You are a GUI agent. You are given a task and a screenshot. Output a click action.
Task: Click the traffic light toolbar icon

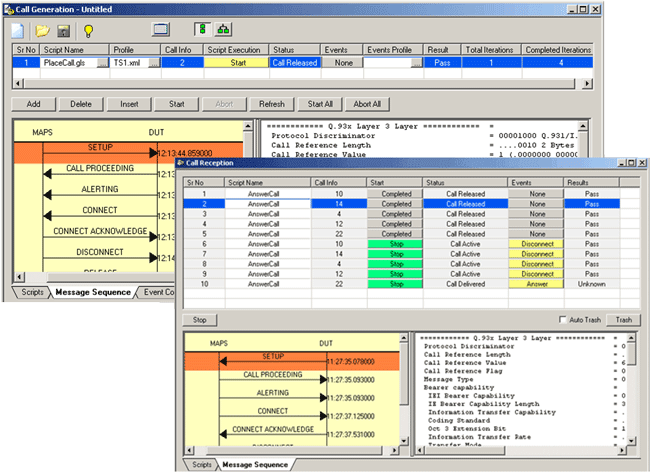[202, 29]
